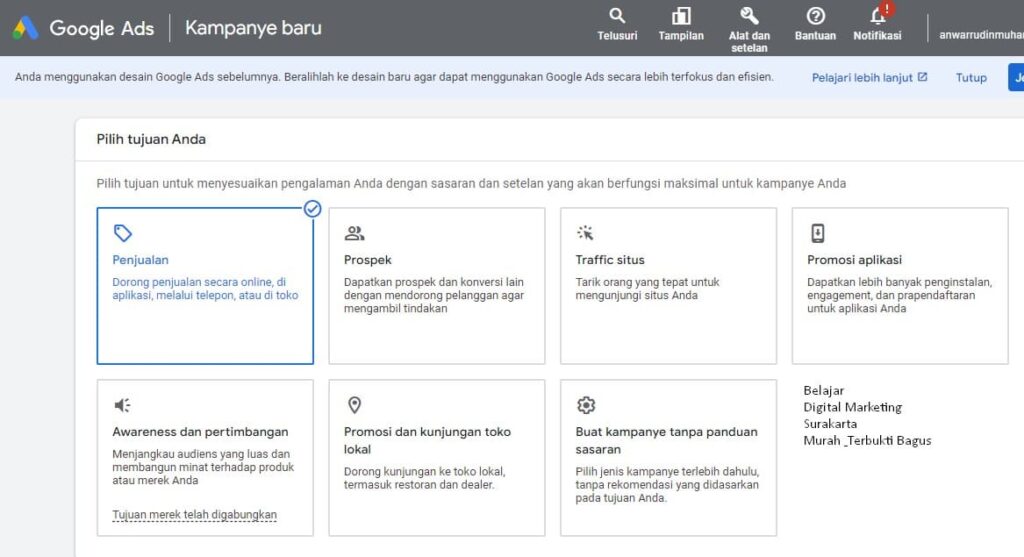Click Menjangkau audiens yang luas description
The width and height of the screenshot is (1024, 557).
point(203,467)
